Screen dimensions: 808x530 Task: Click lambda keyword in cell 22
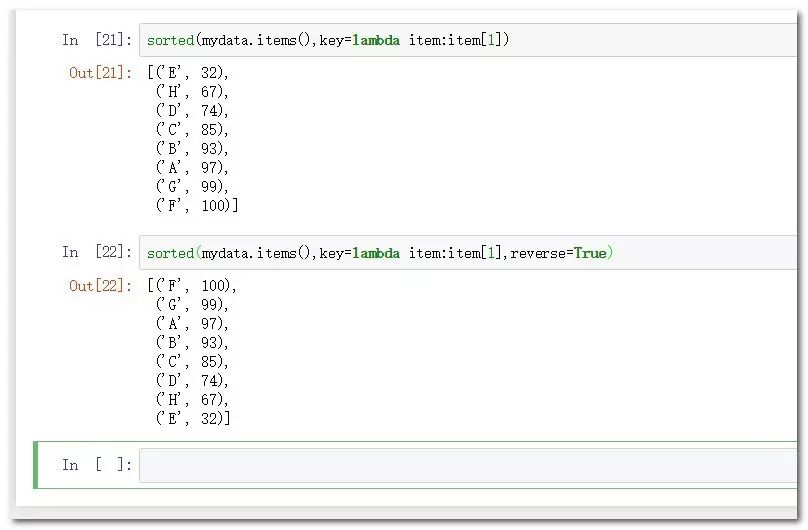[376, 253]
